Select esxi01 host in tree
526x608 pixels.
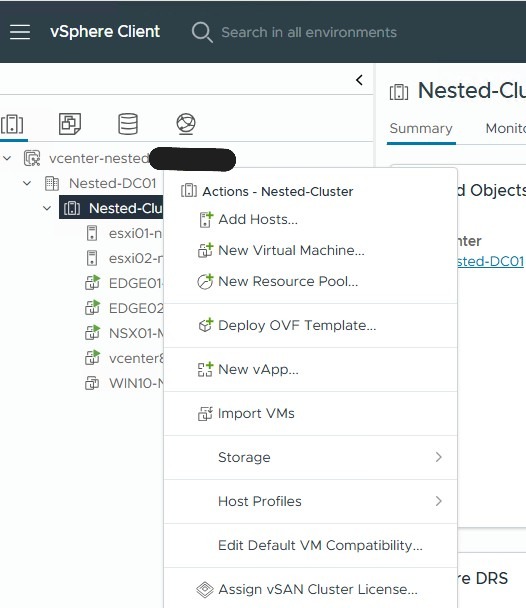[x=135, y=233]
